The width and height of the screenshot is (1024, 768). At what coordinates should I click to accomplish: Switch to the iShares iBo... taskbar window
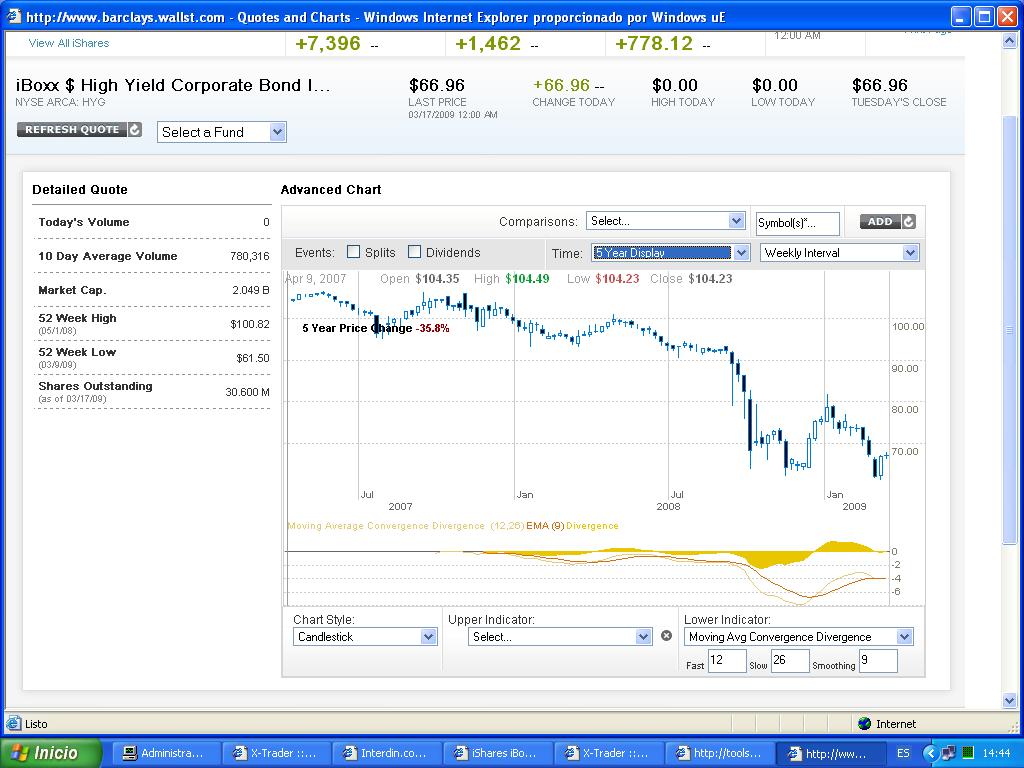point(496,753)
